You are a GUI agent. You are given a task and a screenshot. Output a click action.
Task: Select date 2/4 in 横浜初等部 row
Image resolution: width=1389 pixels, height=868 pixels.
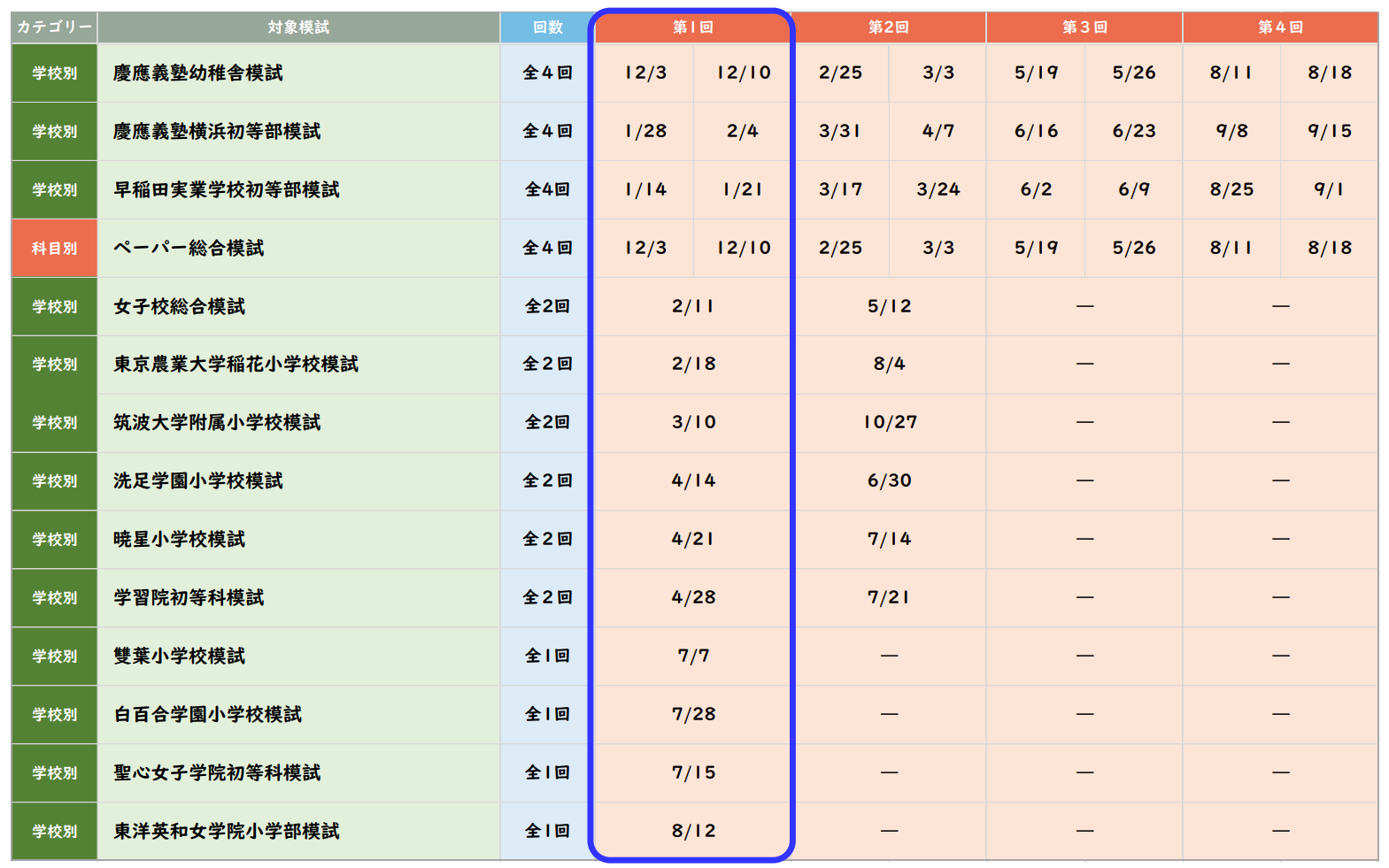point(742,132)
